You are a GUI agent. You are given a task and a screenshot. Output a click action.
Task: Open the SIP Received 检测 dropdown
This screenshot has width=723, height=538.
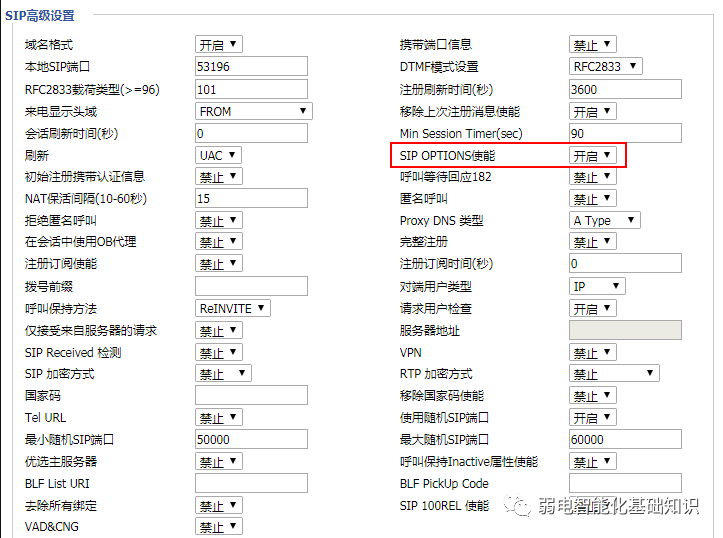point(219,352)
